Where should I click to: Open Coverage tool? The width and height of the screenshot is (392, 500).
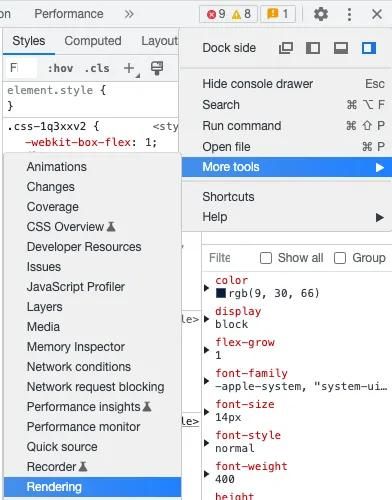click(93, 207)
